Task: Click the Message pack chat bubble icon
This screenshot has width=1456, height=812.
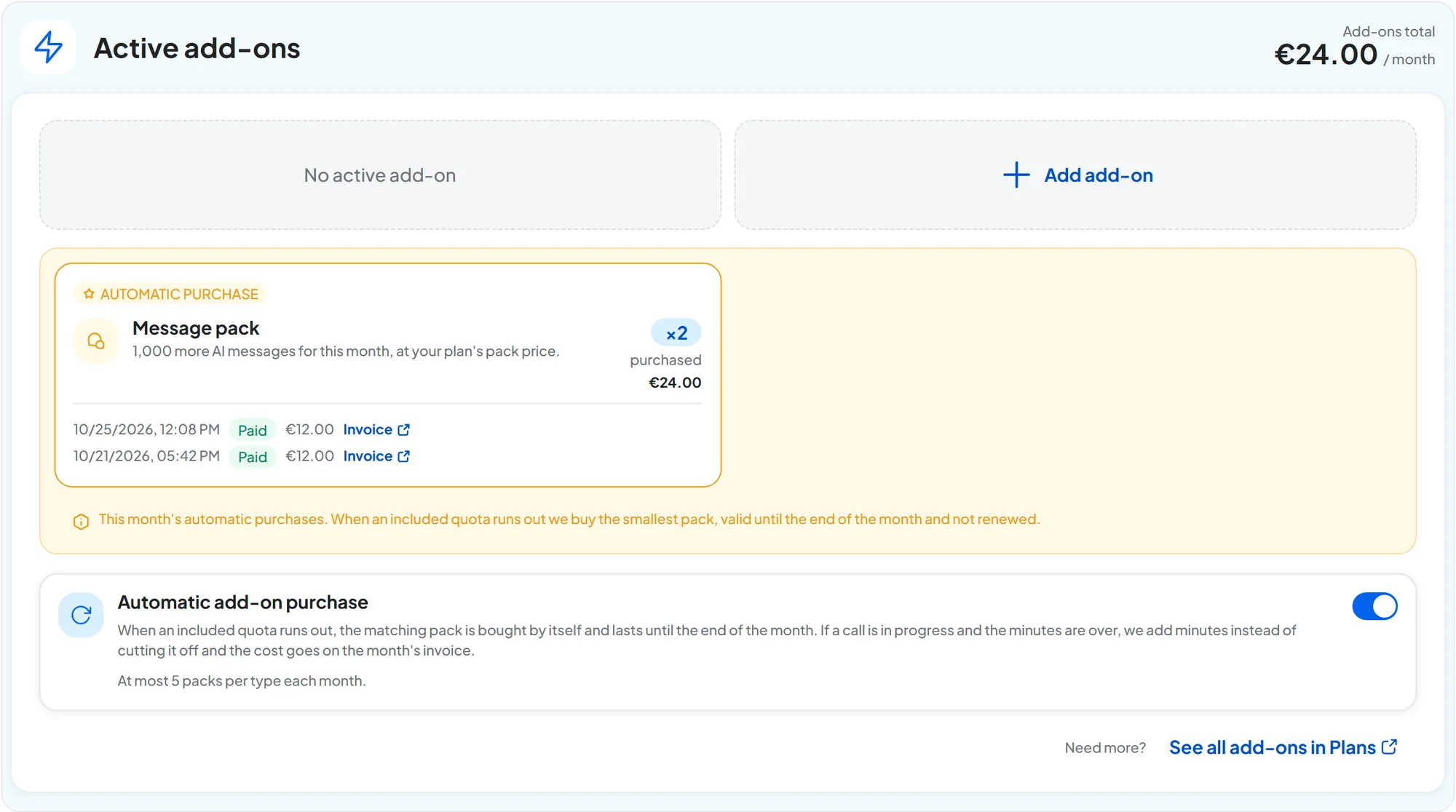Action: pyautogui.click(x=95, y=341)
